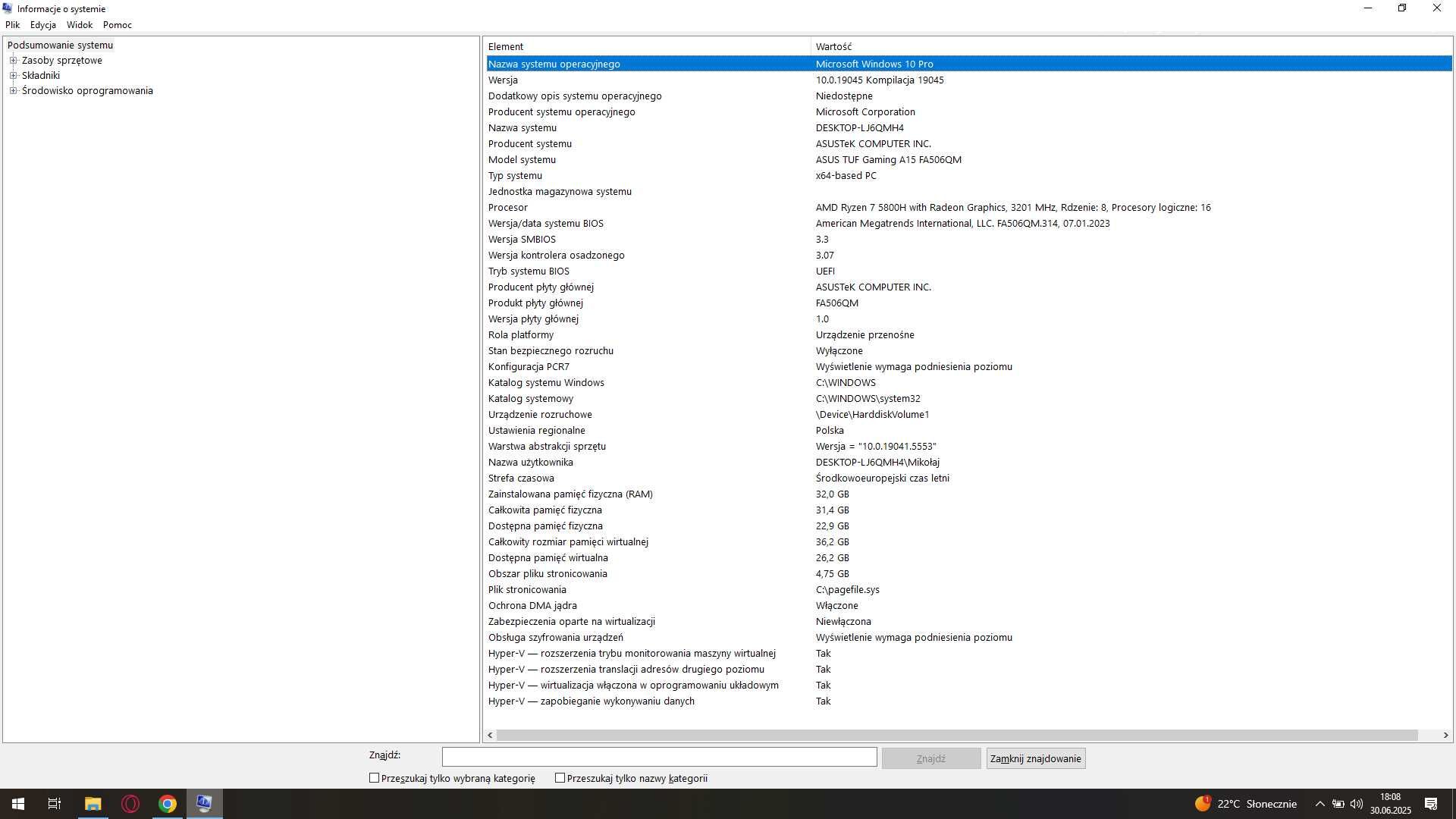Open the weather widget showing 22°C
Screen dimensions: 1456x819
point(1246,804)
